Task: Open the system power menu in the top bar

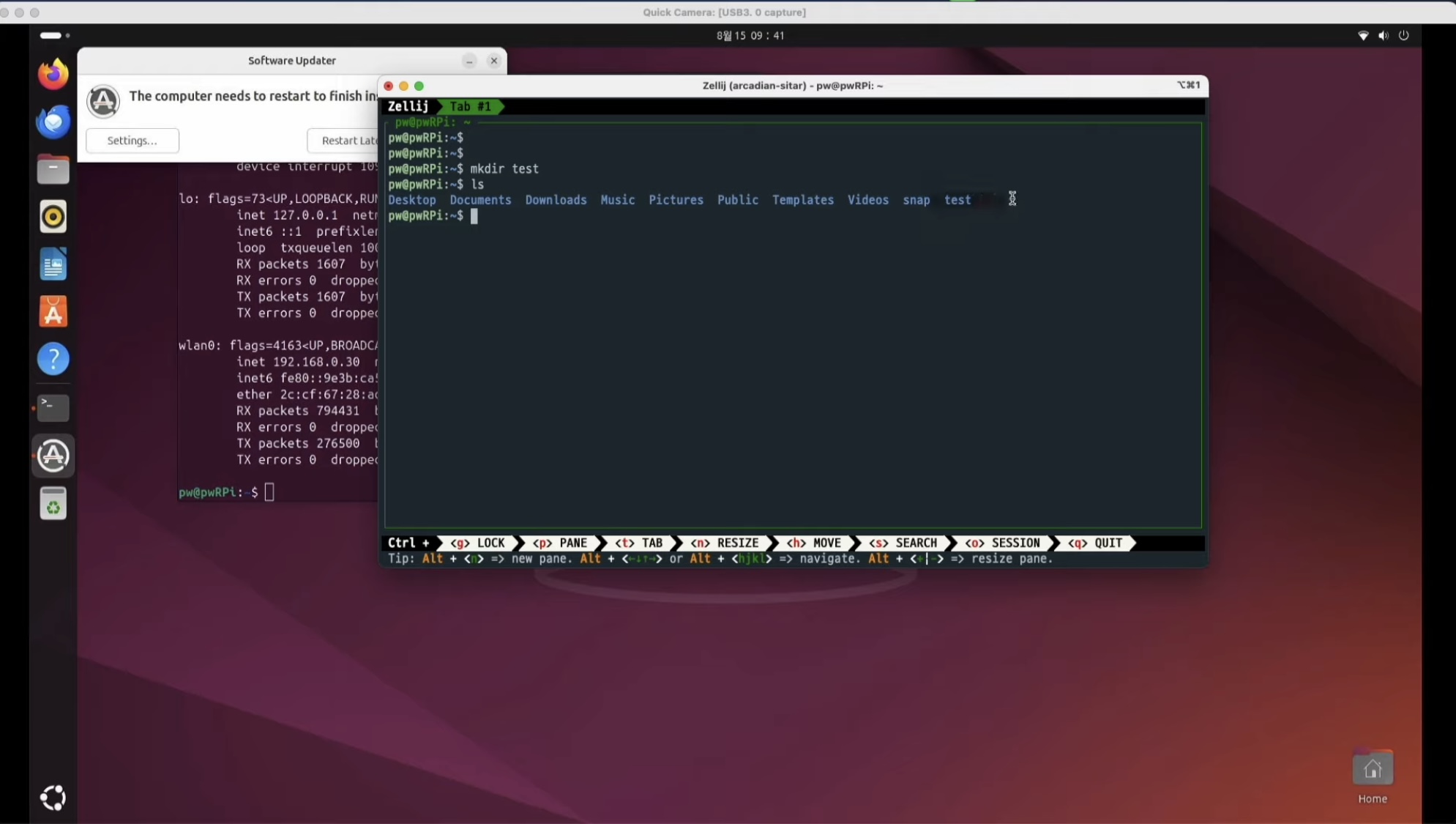Action: [1403, 35]
